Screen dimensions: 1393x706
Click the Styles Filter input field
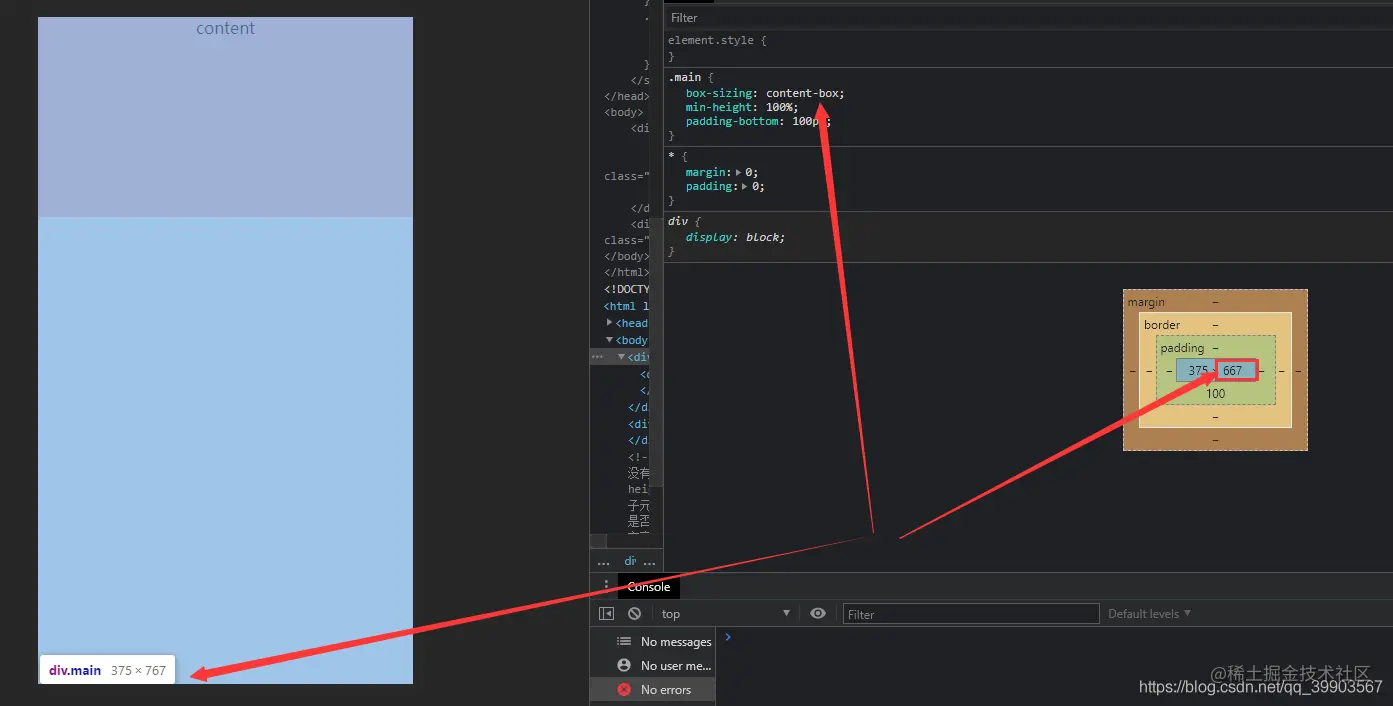[1028, 18]
